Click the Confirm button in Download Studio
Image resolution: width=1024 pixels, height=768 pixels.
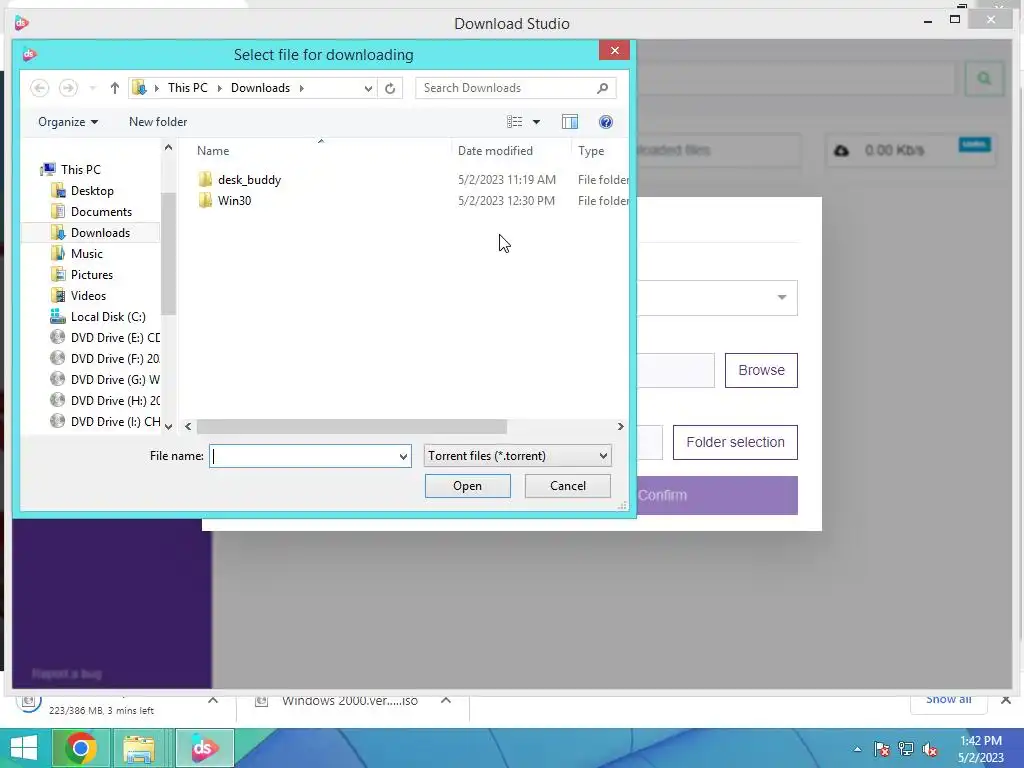716,496
